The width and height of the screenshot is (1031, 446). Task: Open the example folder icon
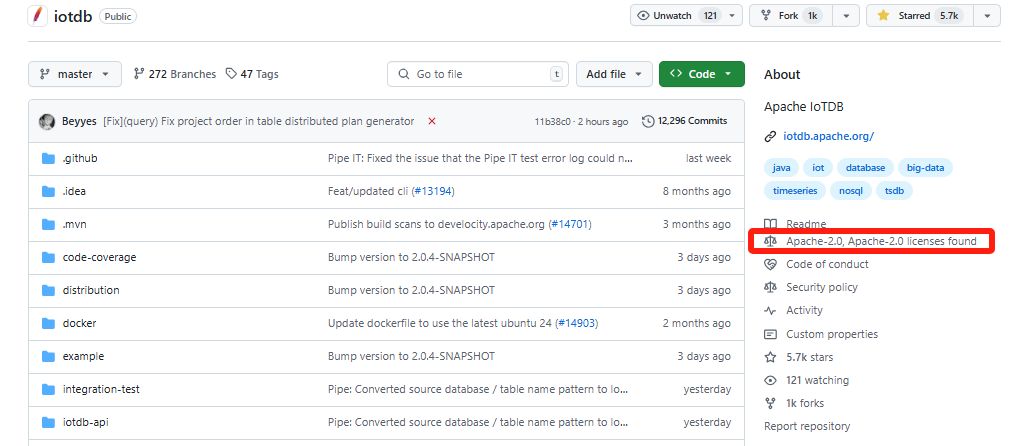click(48, 356)
